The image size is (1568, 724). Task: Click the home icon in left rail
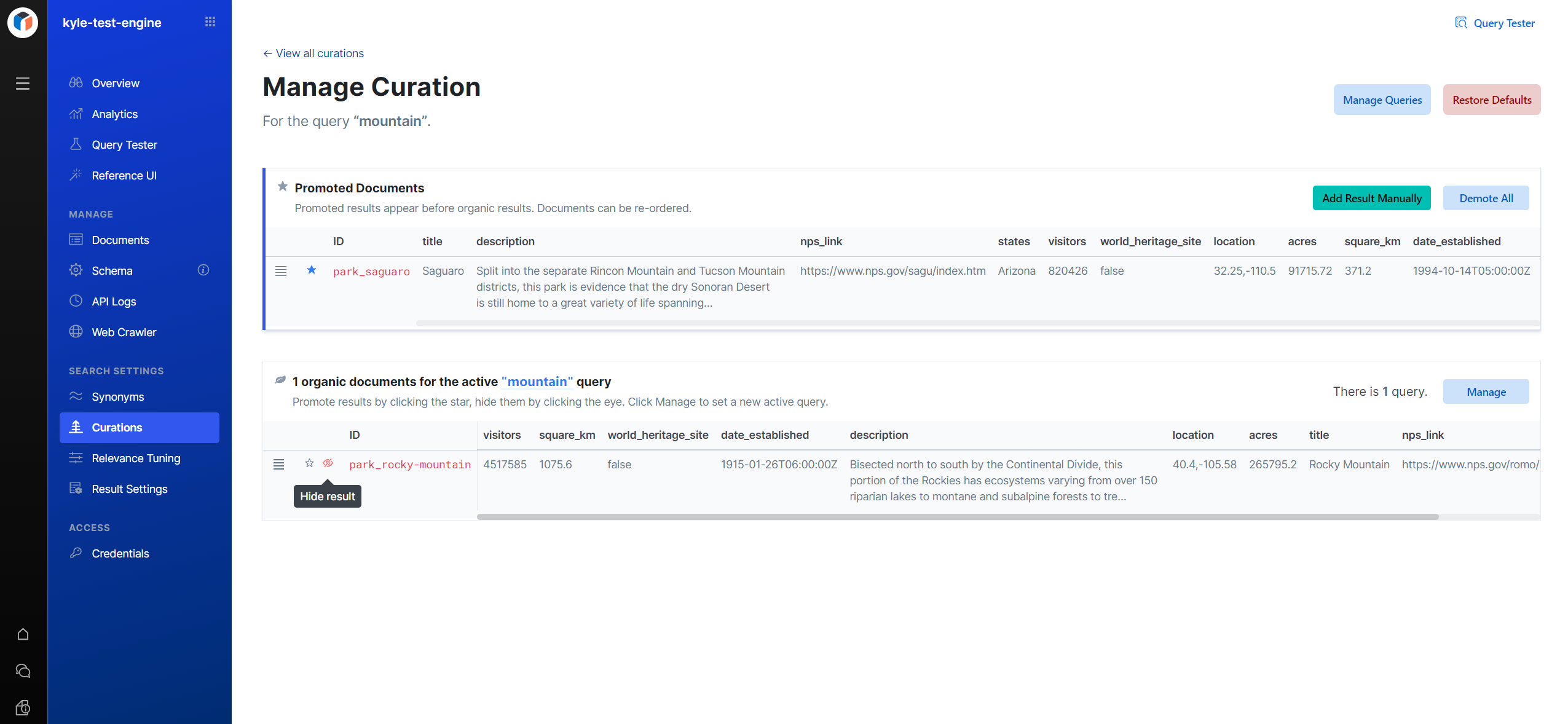23,634
